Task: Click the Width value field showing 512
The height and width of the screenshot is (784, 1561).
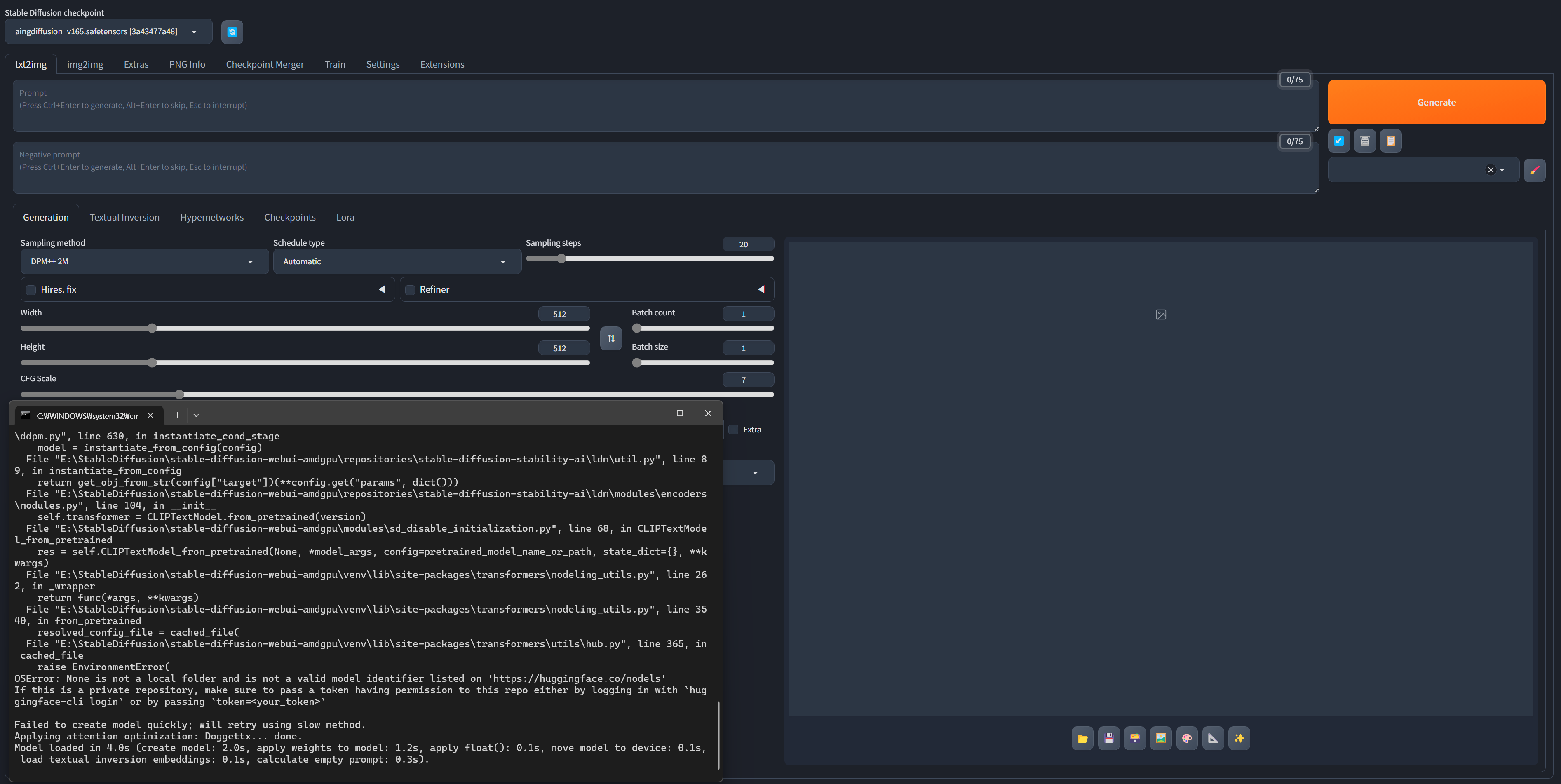Action: (x=563, y=314)
